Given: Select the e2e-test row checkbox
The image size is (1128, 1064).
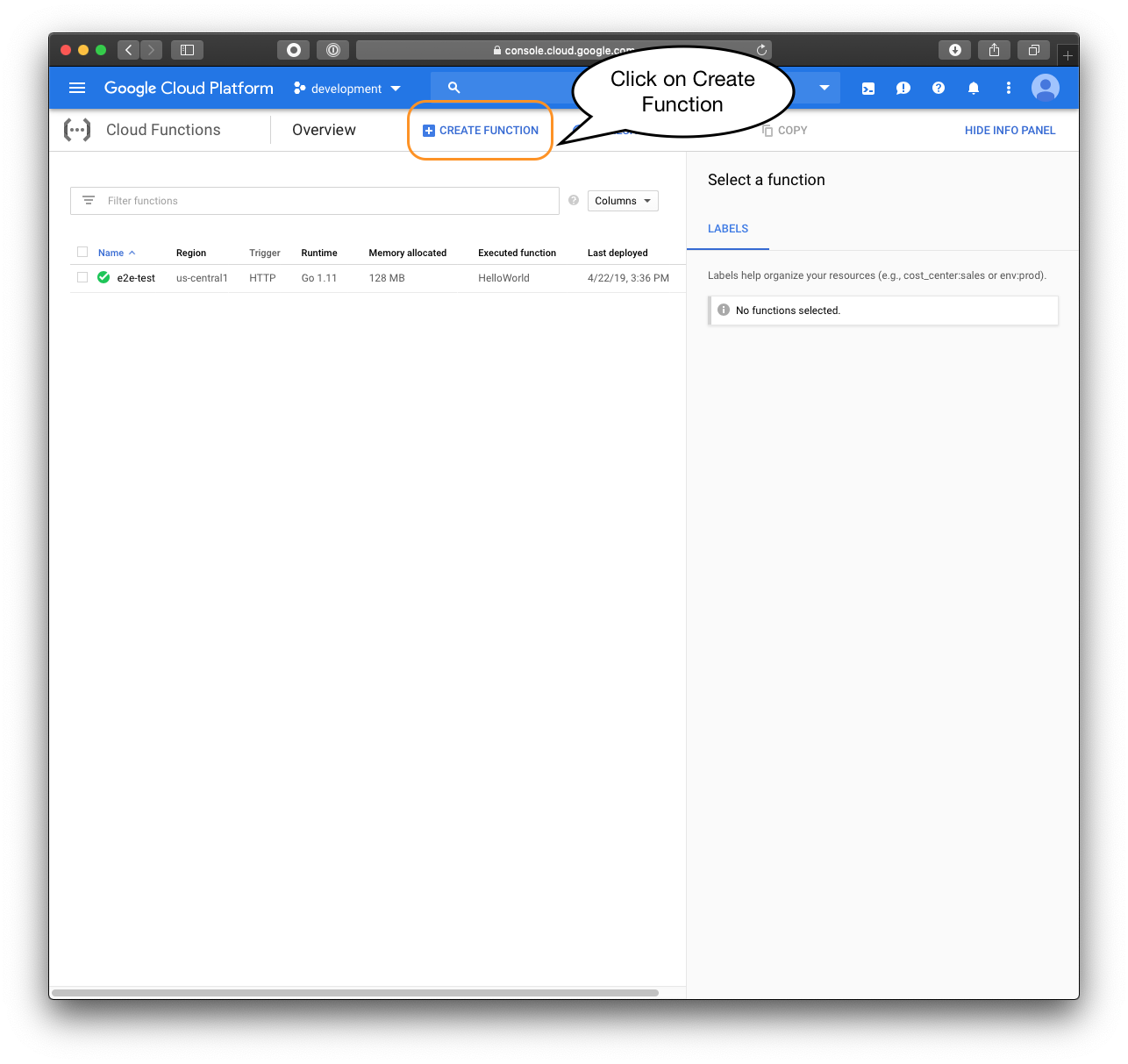Looking at the screenshot, I should 82,277.
